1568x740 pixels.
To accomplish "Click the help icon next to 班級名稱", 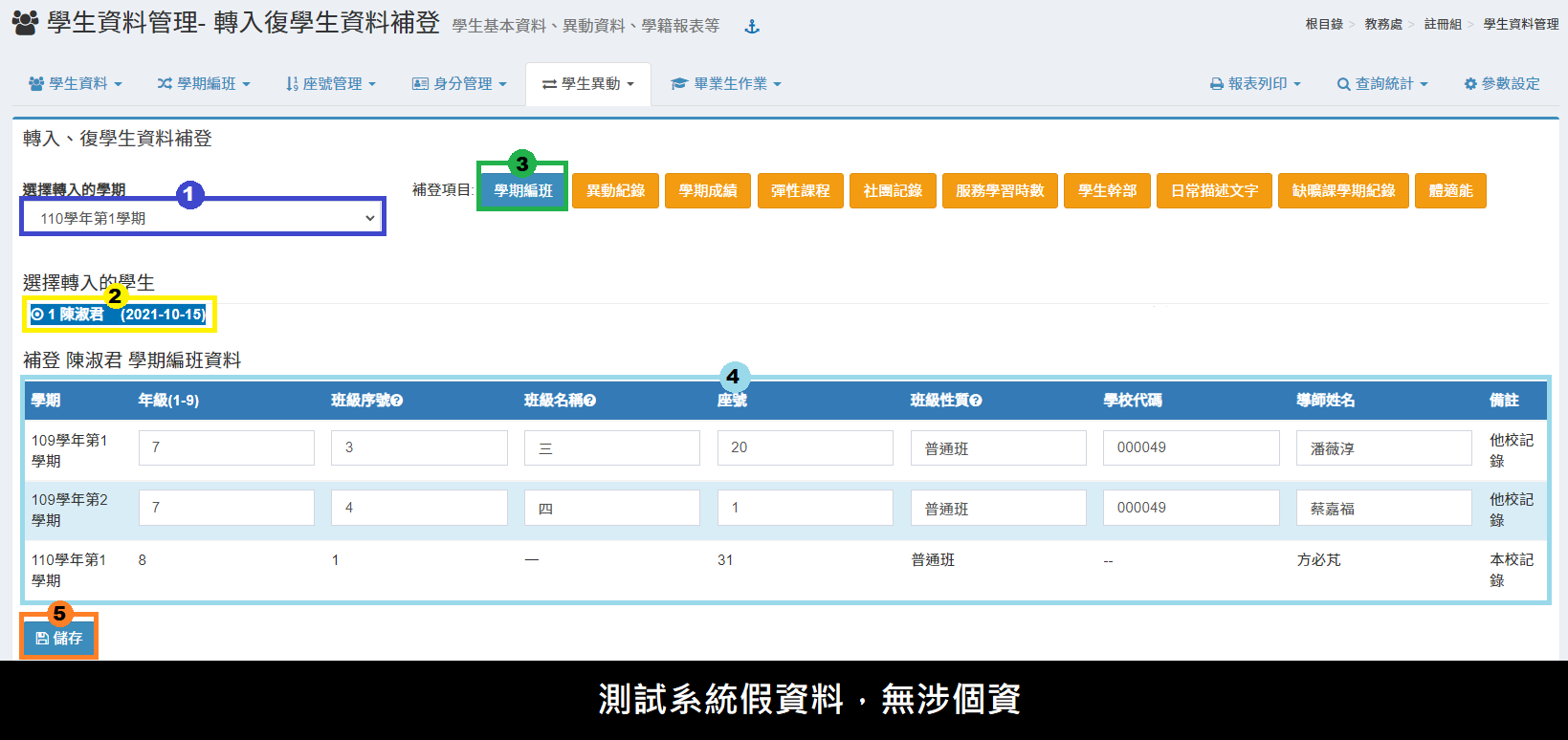I will 590,401.
